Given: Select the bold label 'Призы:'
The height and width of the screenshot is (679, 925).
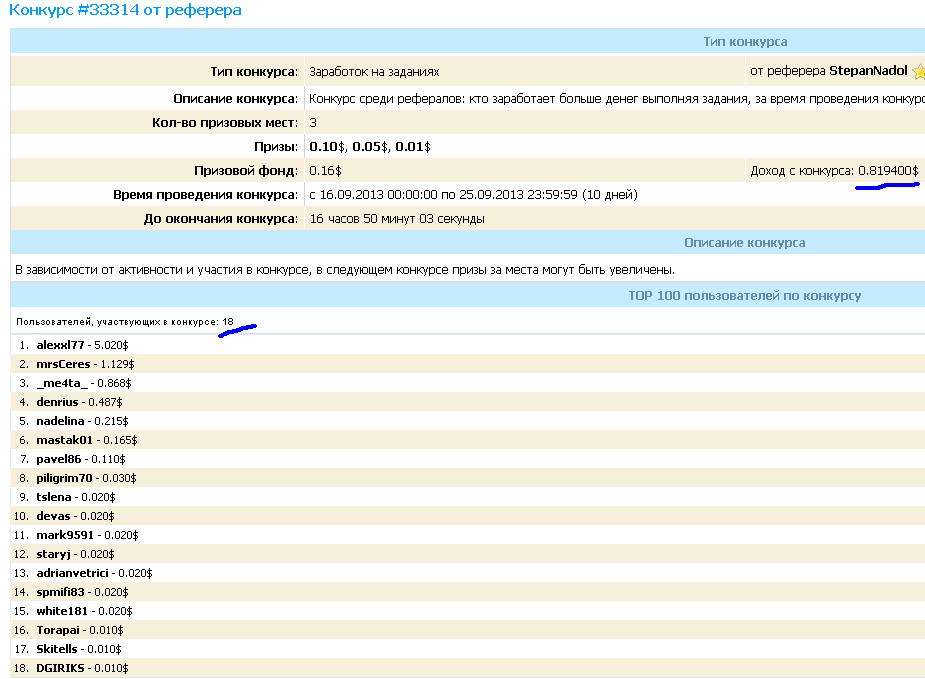Looking at the screenshot, I should point(276,147).
